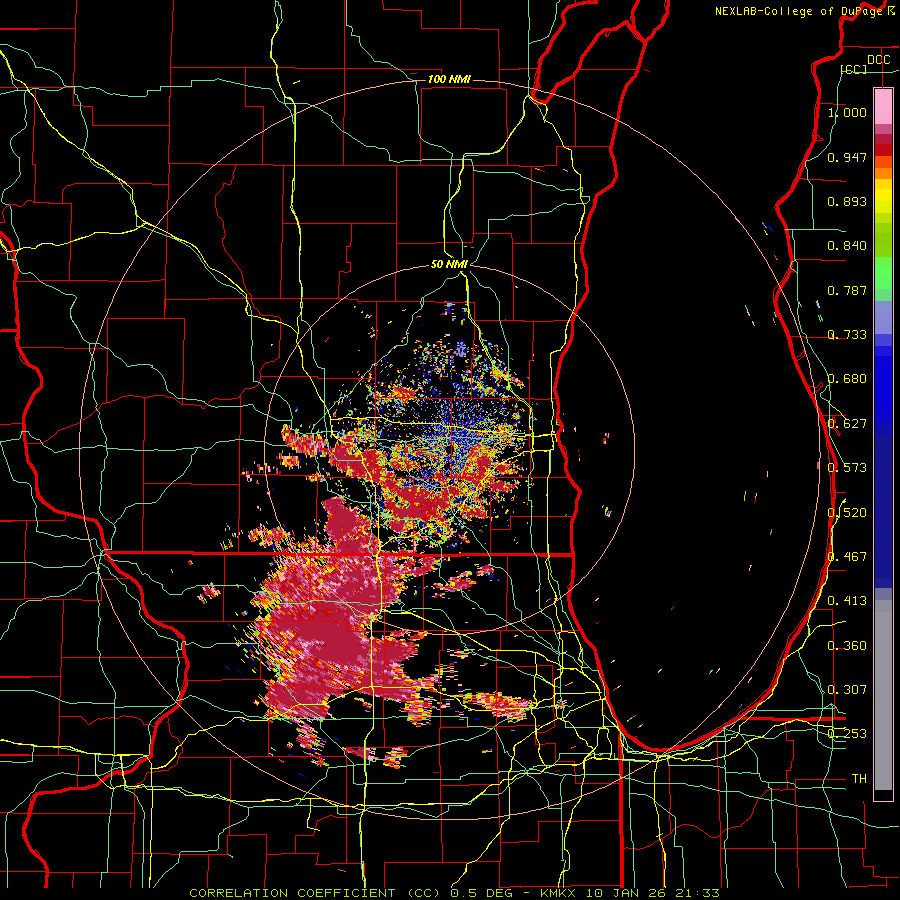Click the 0.893 scale value

[x=847, y=201]
